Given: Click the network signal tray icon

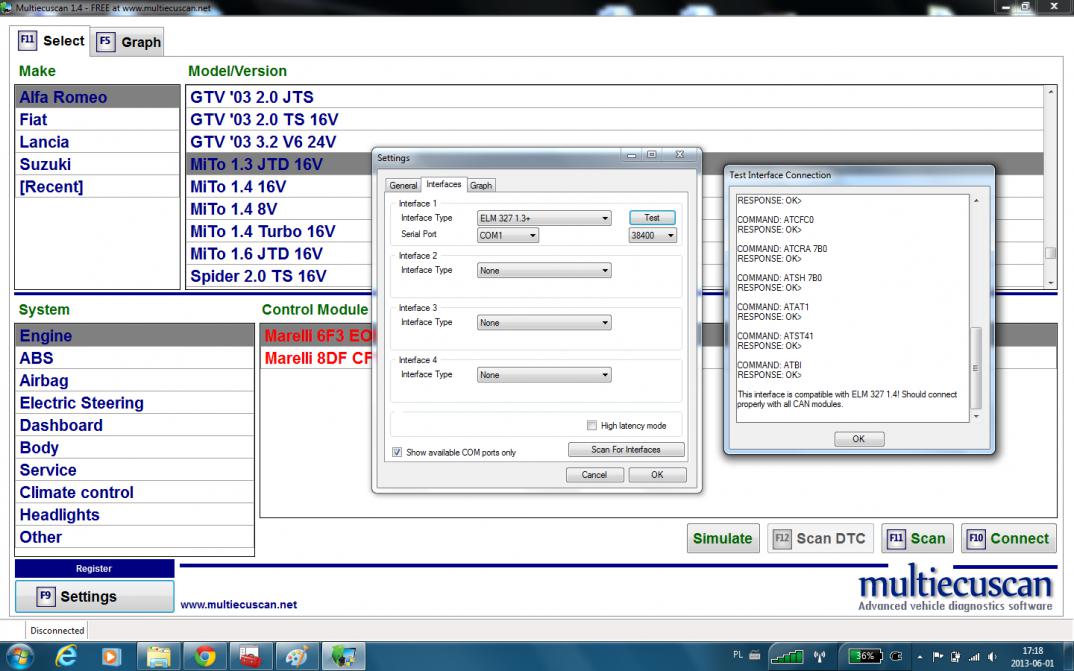Looking at the screenshot, I should pos(973,657).
